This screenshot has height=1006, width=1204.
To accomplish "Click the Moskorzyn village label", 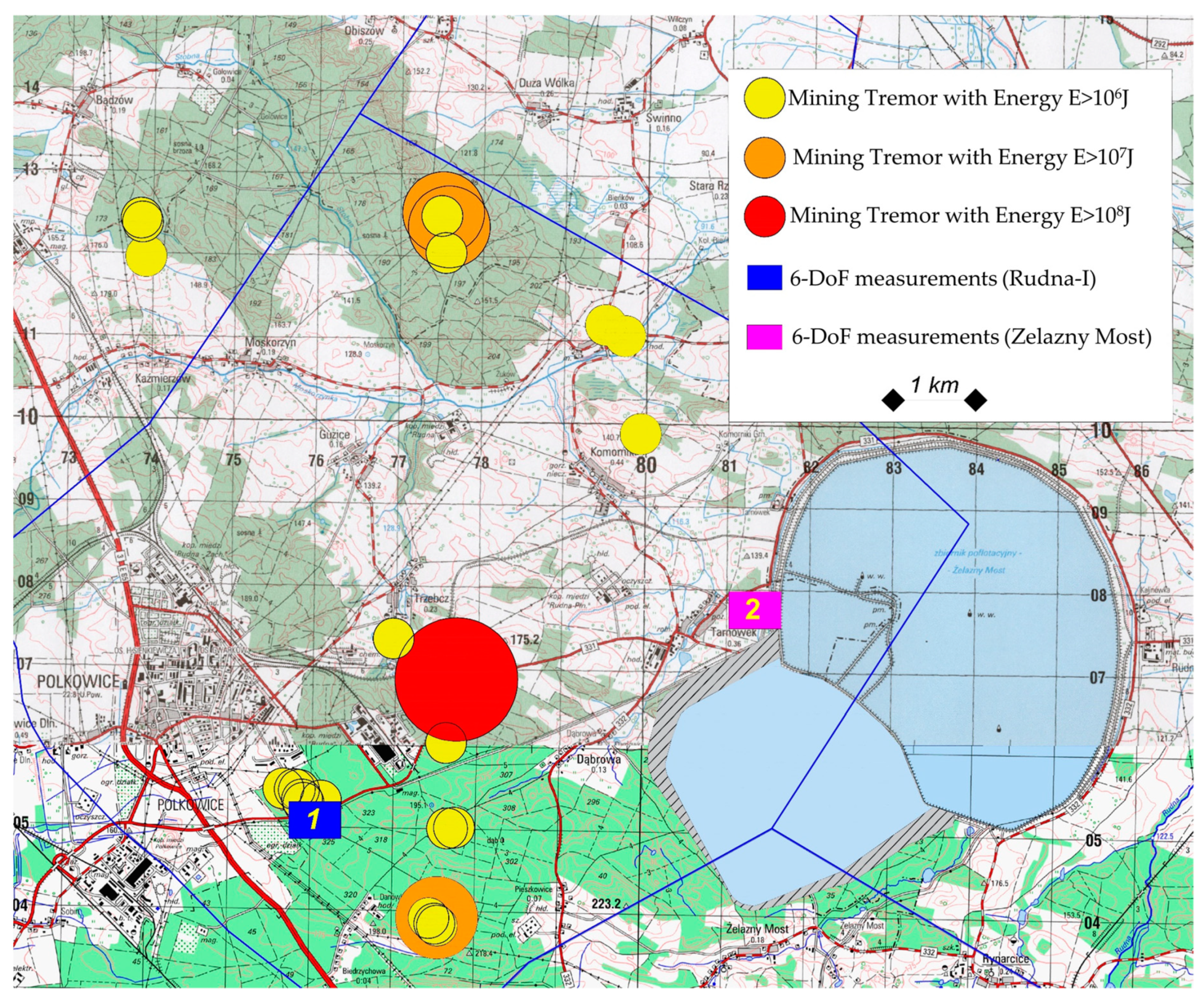I will tap(270, 343).
